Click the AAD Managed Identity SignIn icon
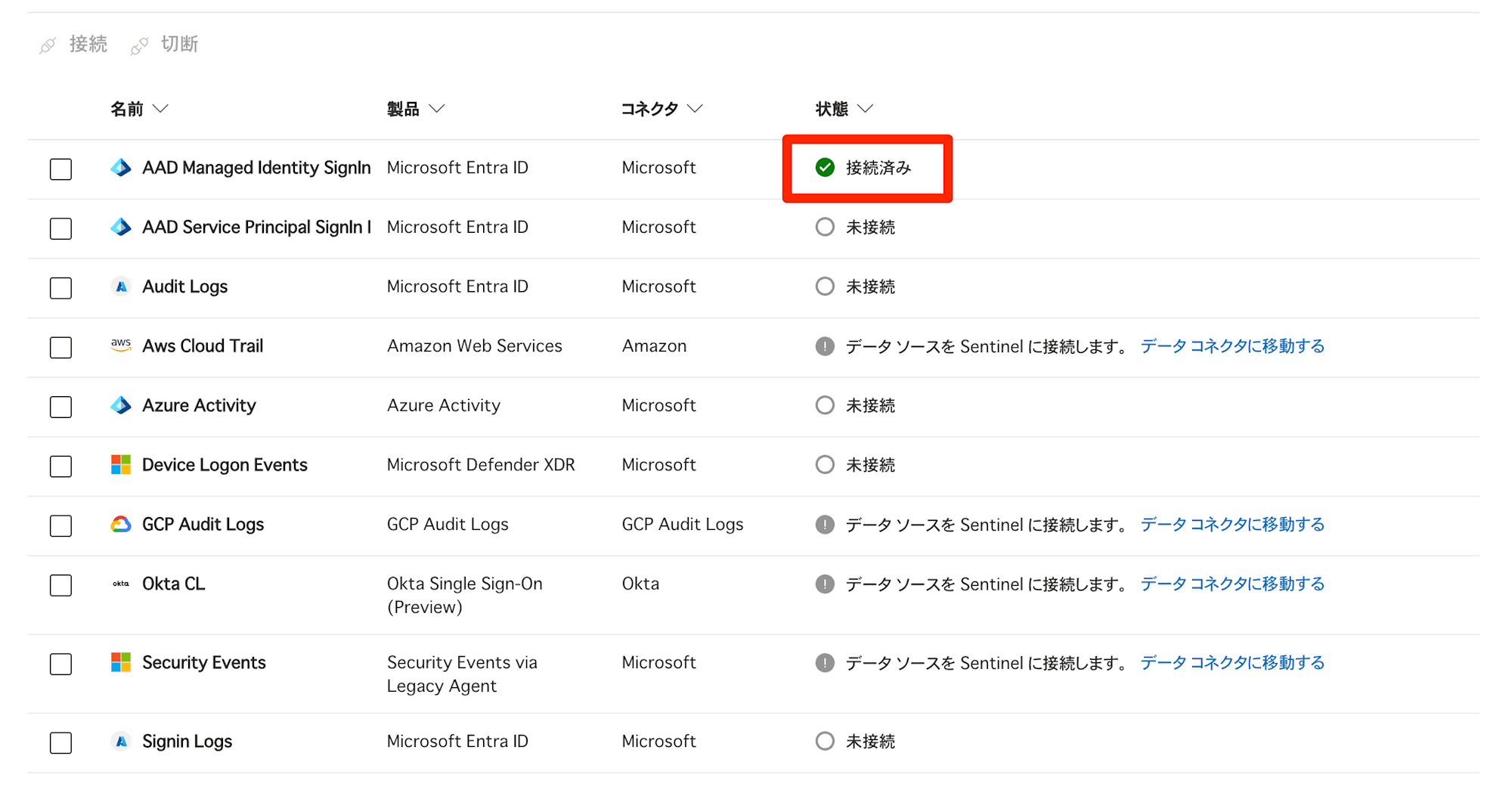Image resolution: width=1512 pixels, height=790 pixels. point(121,168)
